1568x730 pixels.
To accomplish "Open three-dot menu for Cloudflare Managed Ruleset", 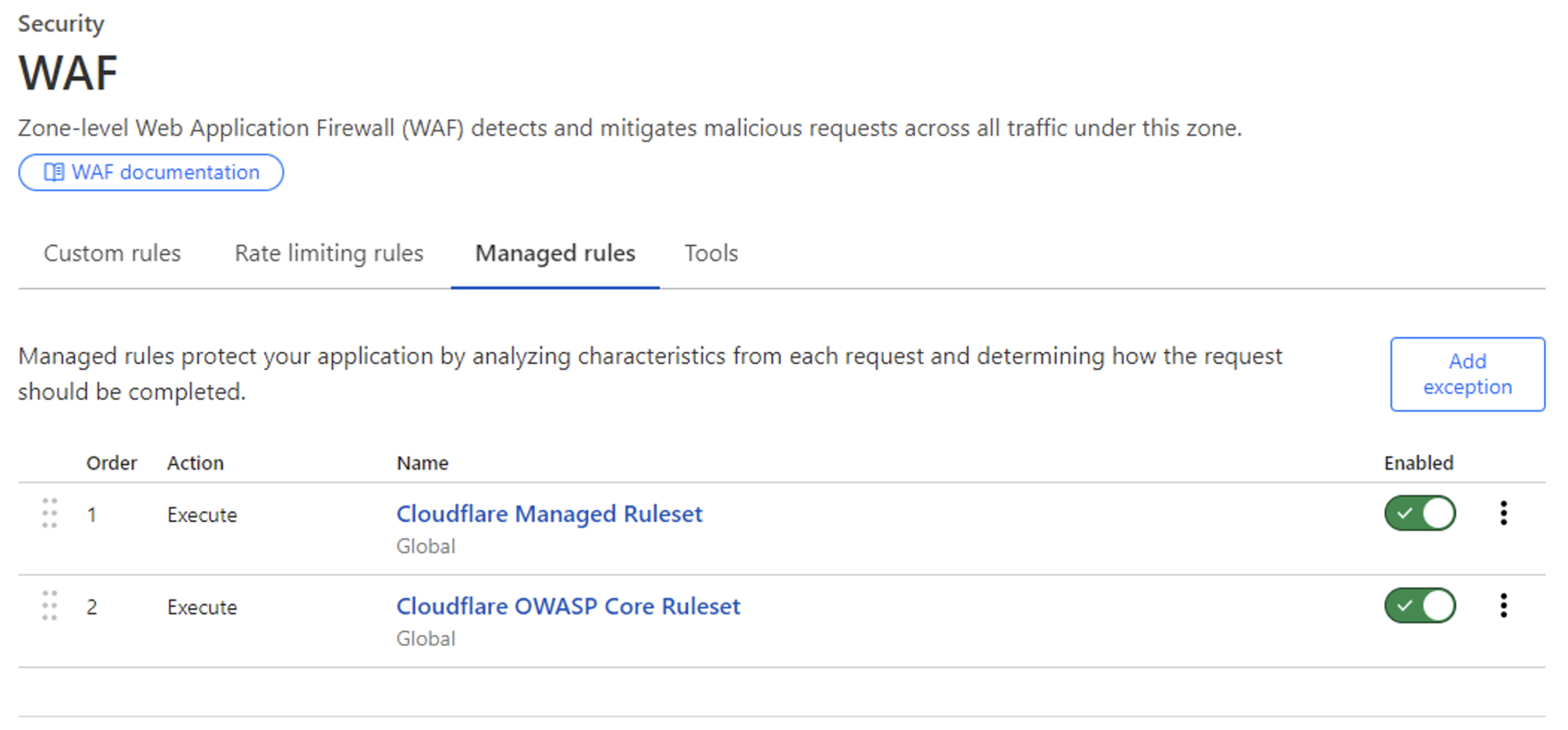I will click(x=1503, y=513).
